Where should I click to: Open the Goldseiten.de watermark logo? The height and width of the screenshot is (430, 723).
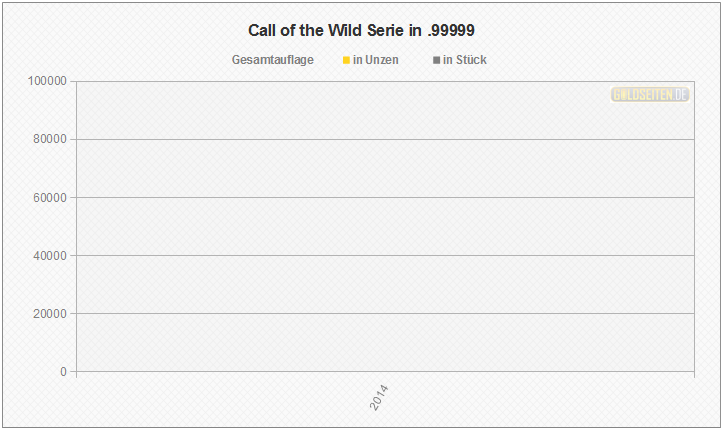(650, 94)
